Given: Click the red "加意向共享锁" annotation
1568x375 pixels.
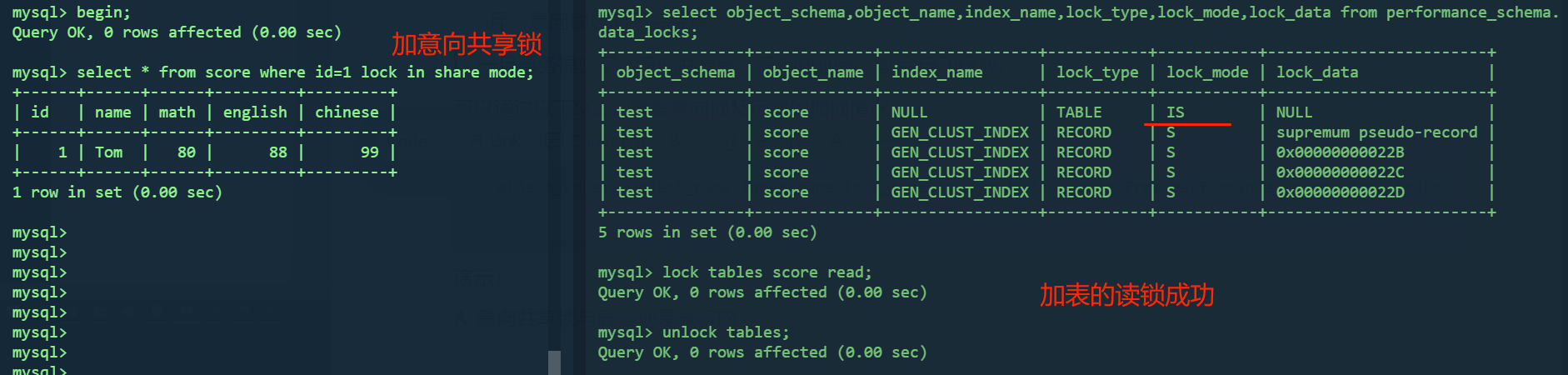Looking at the screenshot, I should (467, 44).
